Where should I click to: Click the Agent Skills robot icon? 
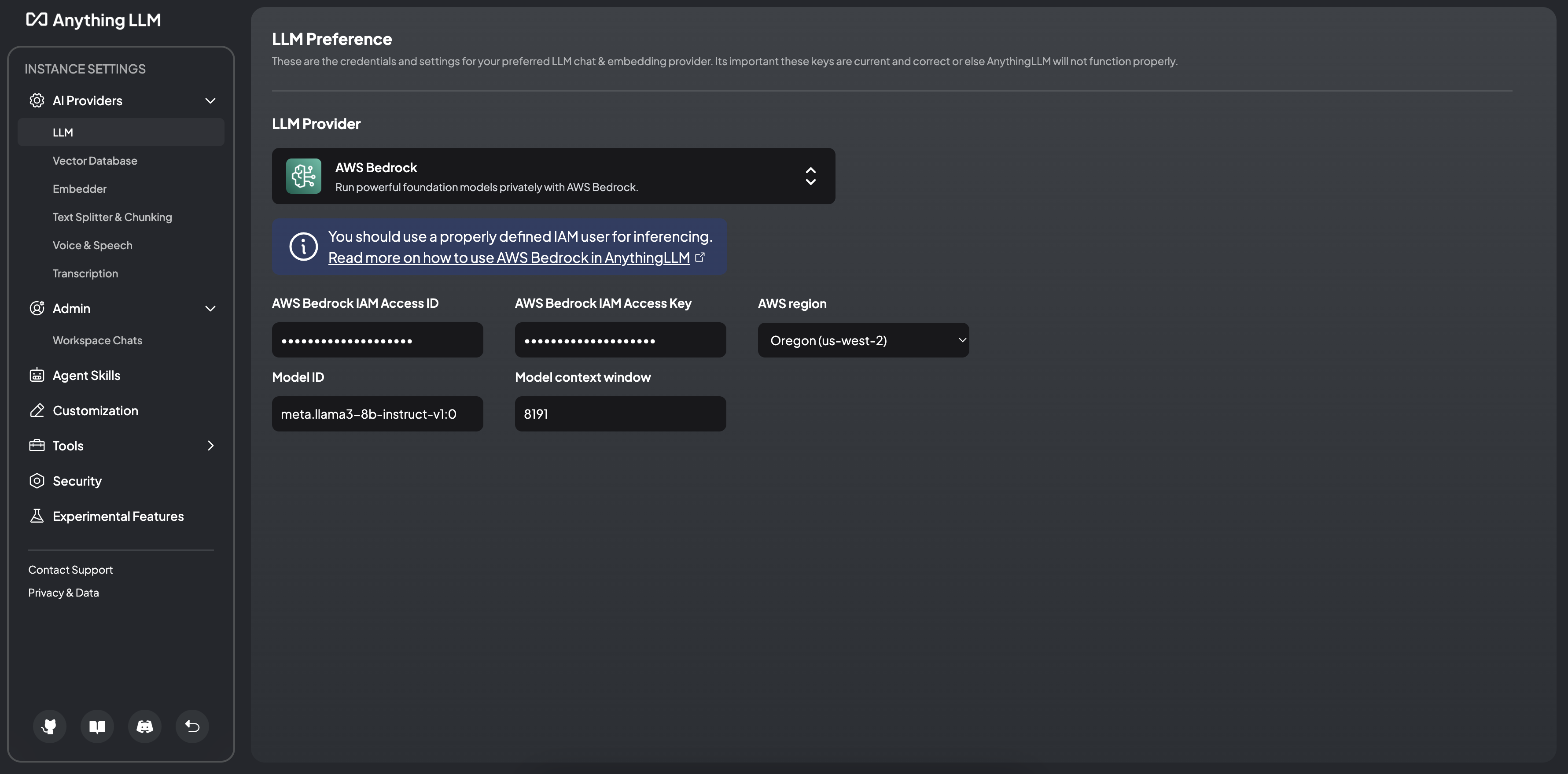(37, 375)
